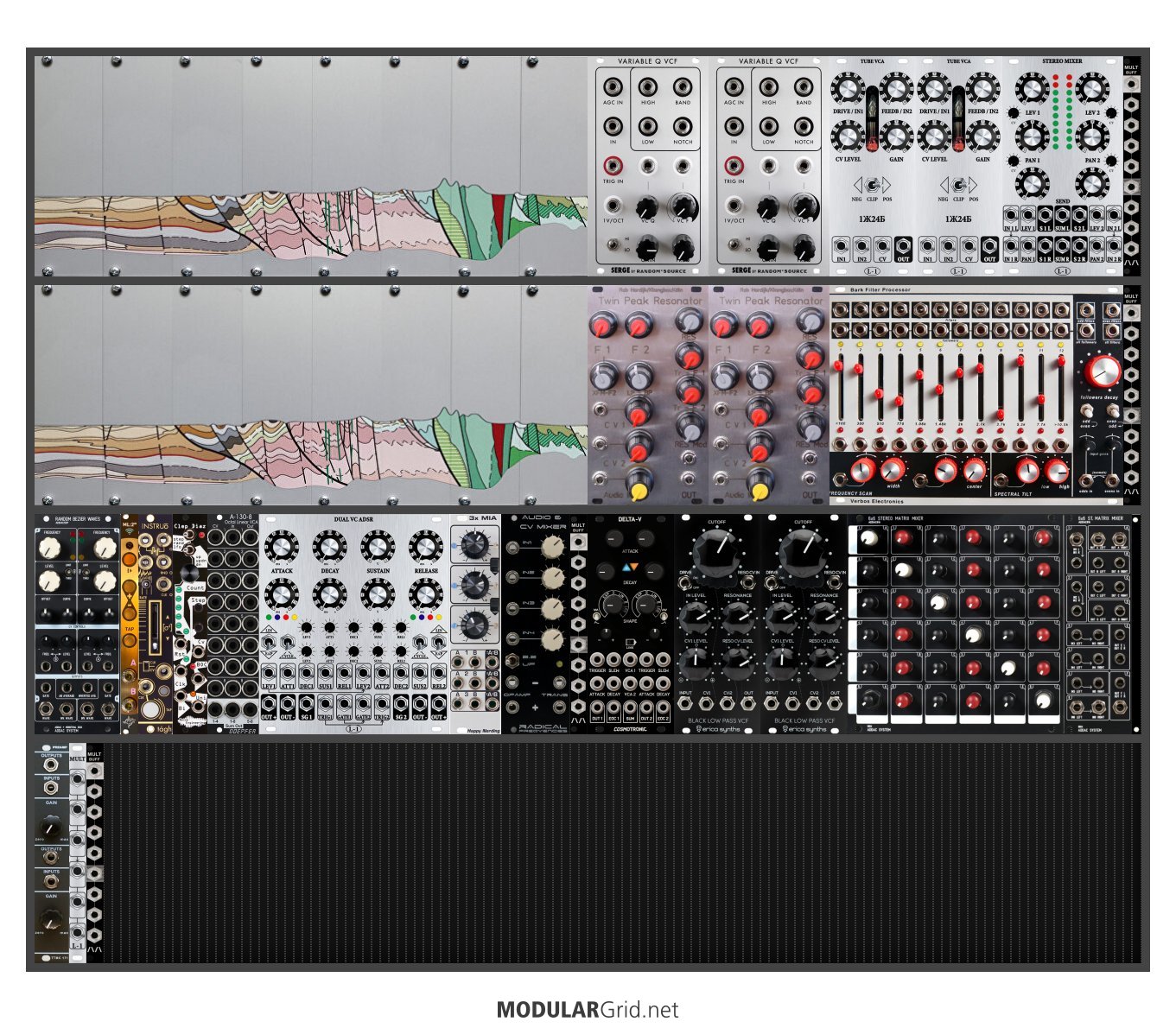This screenshot has height=1028, width=1176.
Task: Click large black knob on Clep Diaz
Action: [x=189, y=574]
